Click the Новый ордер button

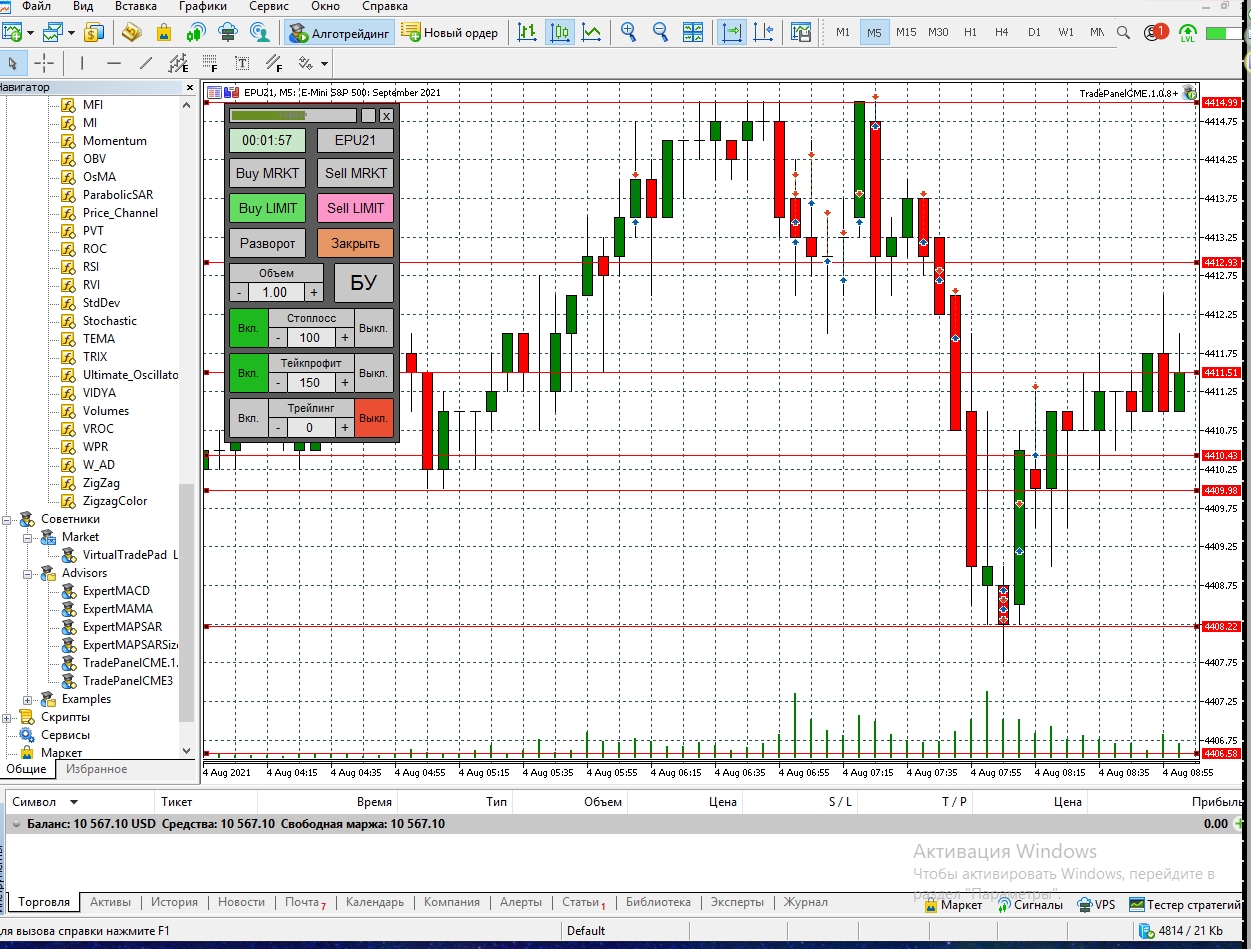click(451, 32)
